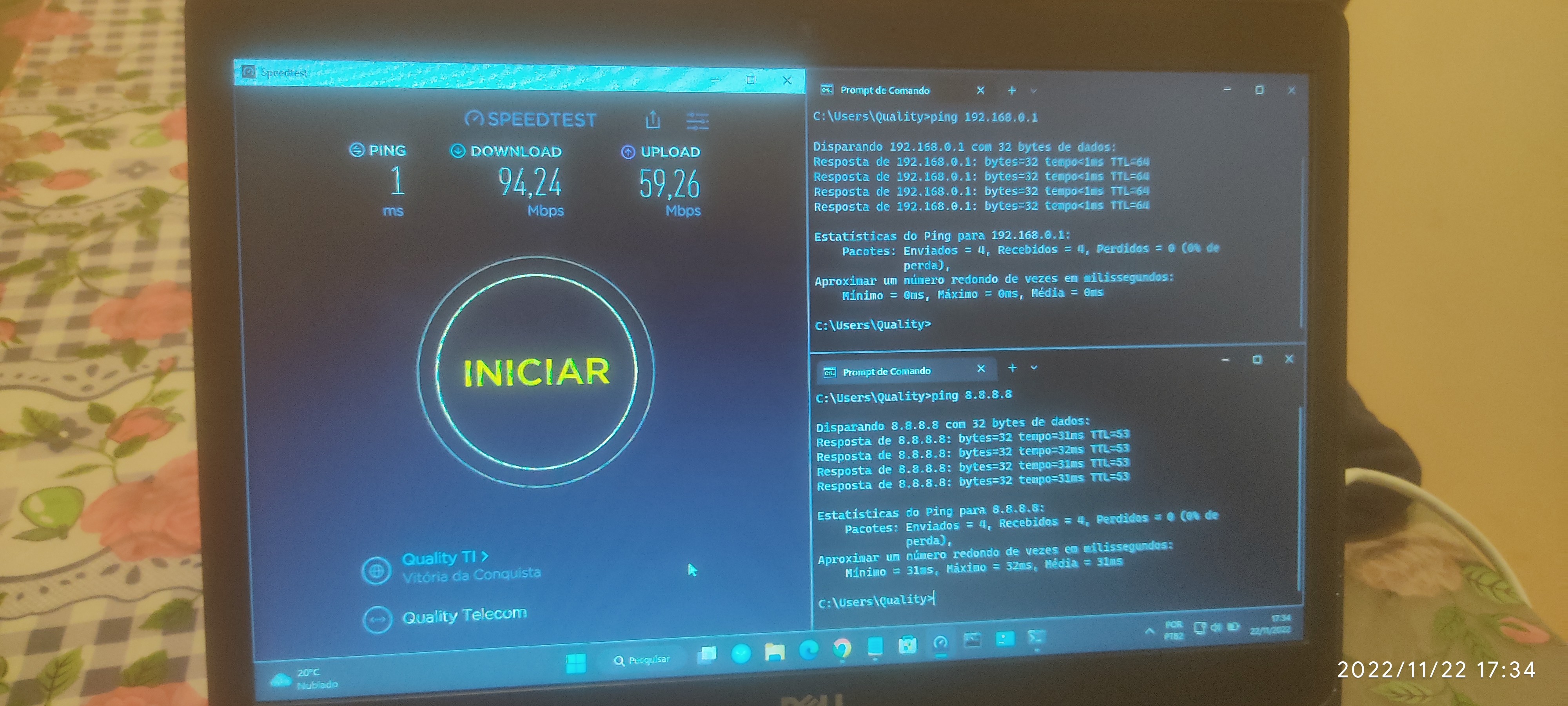
Task: Add new tab in top terminal
Action: pos(1012,90)
